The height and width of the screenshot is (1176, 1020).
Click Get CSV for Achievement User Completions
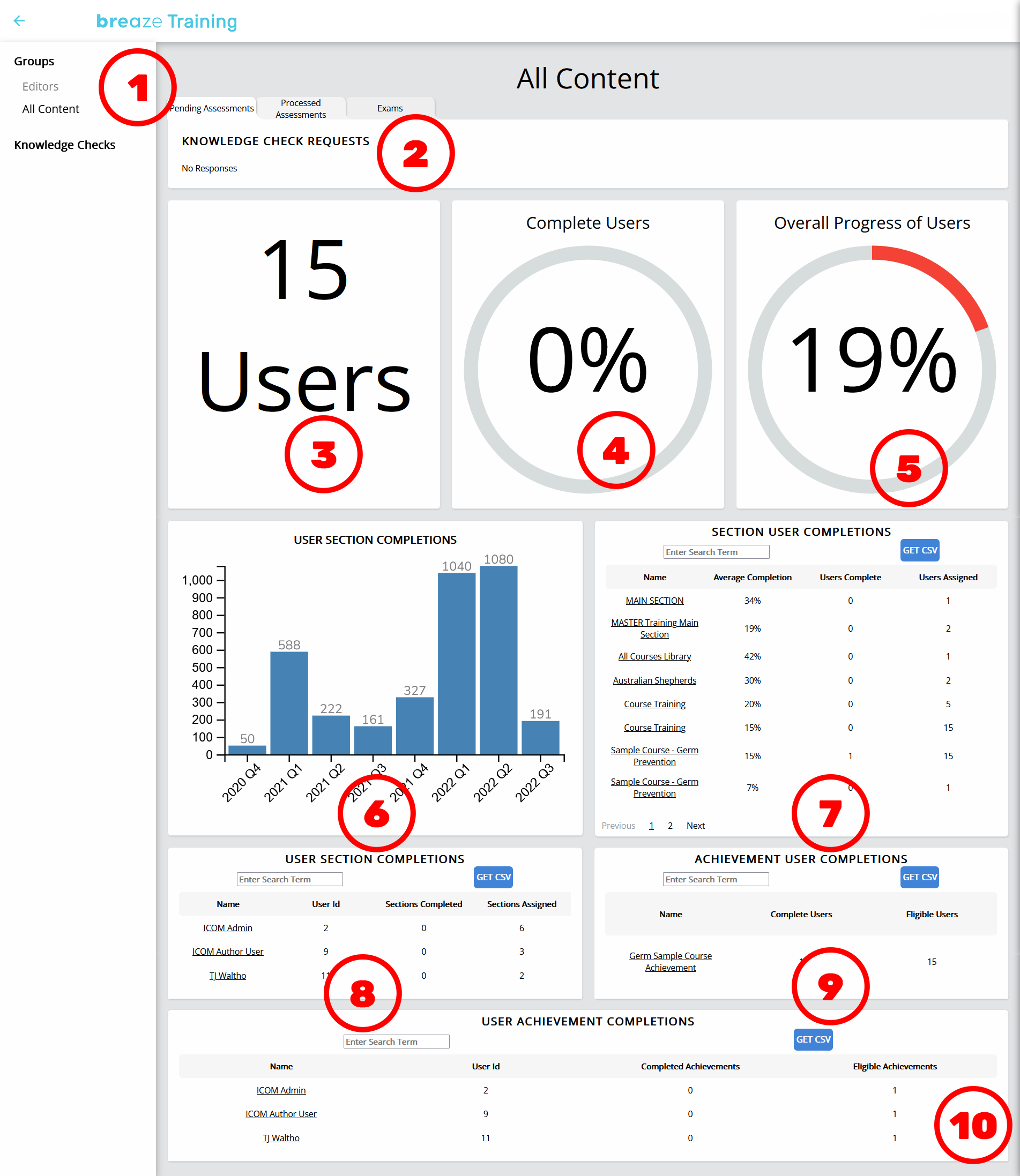click(919, 877)
